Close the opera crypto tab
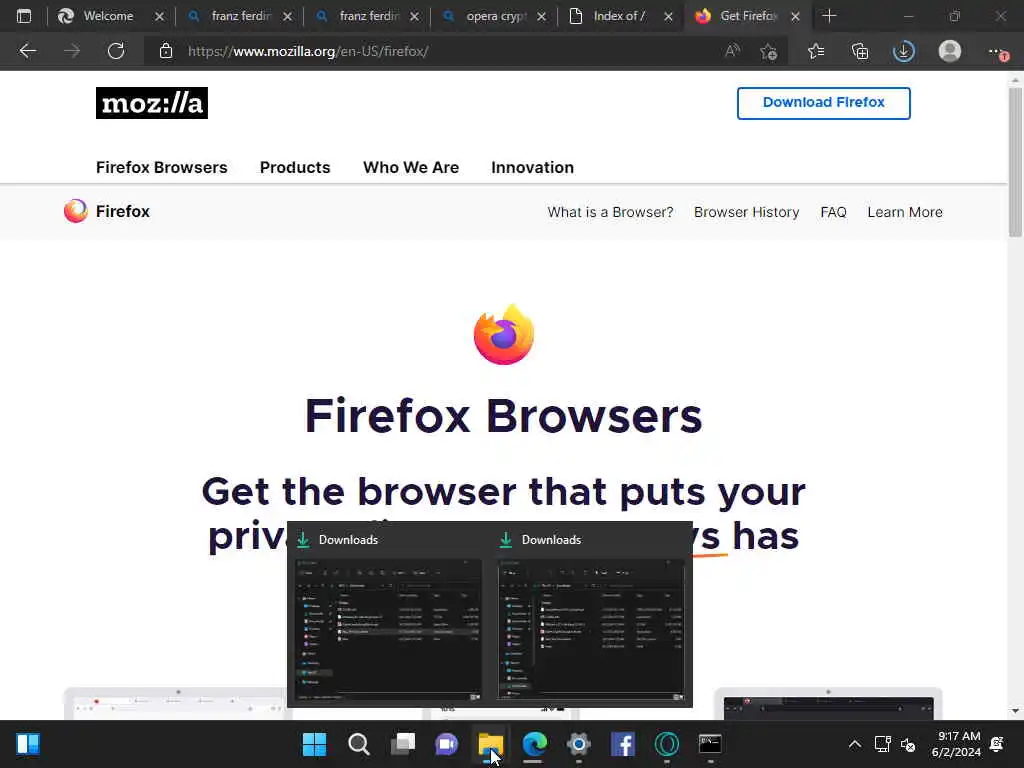This screenshot has width=1024, height=768. click(x=541, y=17)
